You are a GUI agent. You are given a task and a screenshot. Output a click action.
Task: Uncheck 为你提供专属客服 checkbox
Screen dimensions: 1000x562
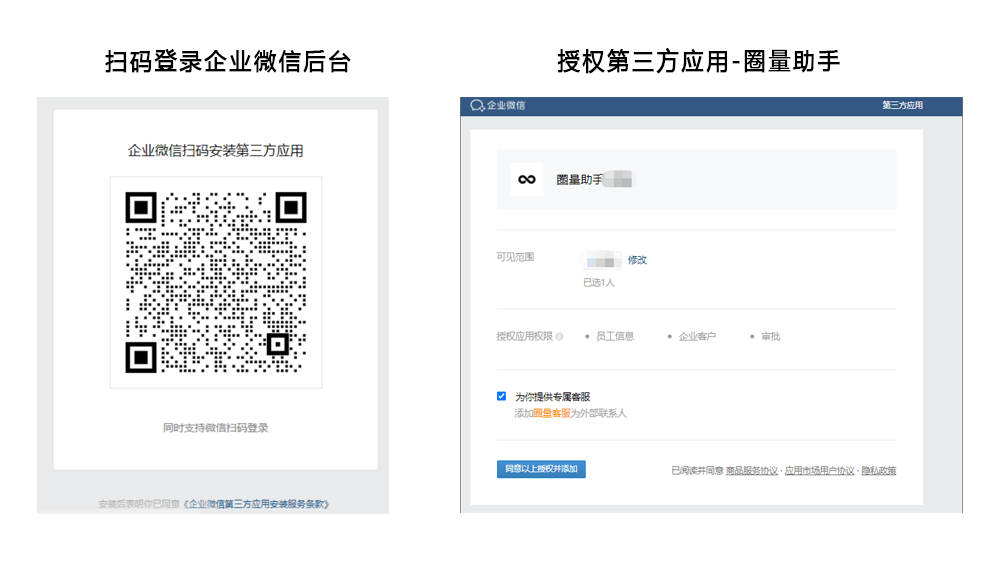pos(502,396)
